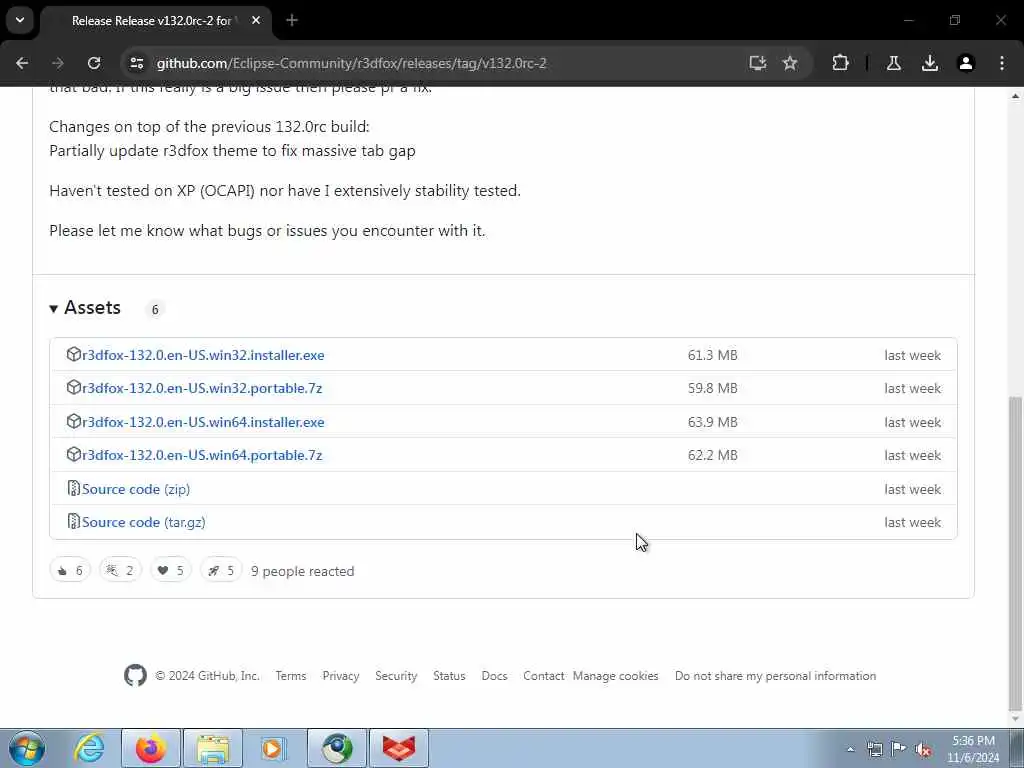Open Chrome three-dot menu
This screenshot has width=1024, height=768.
[x=1002, y=63]
